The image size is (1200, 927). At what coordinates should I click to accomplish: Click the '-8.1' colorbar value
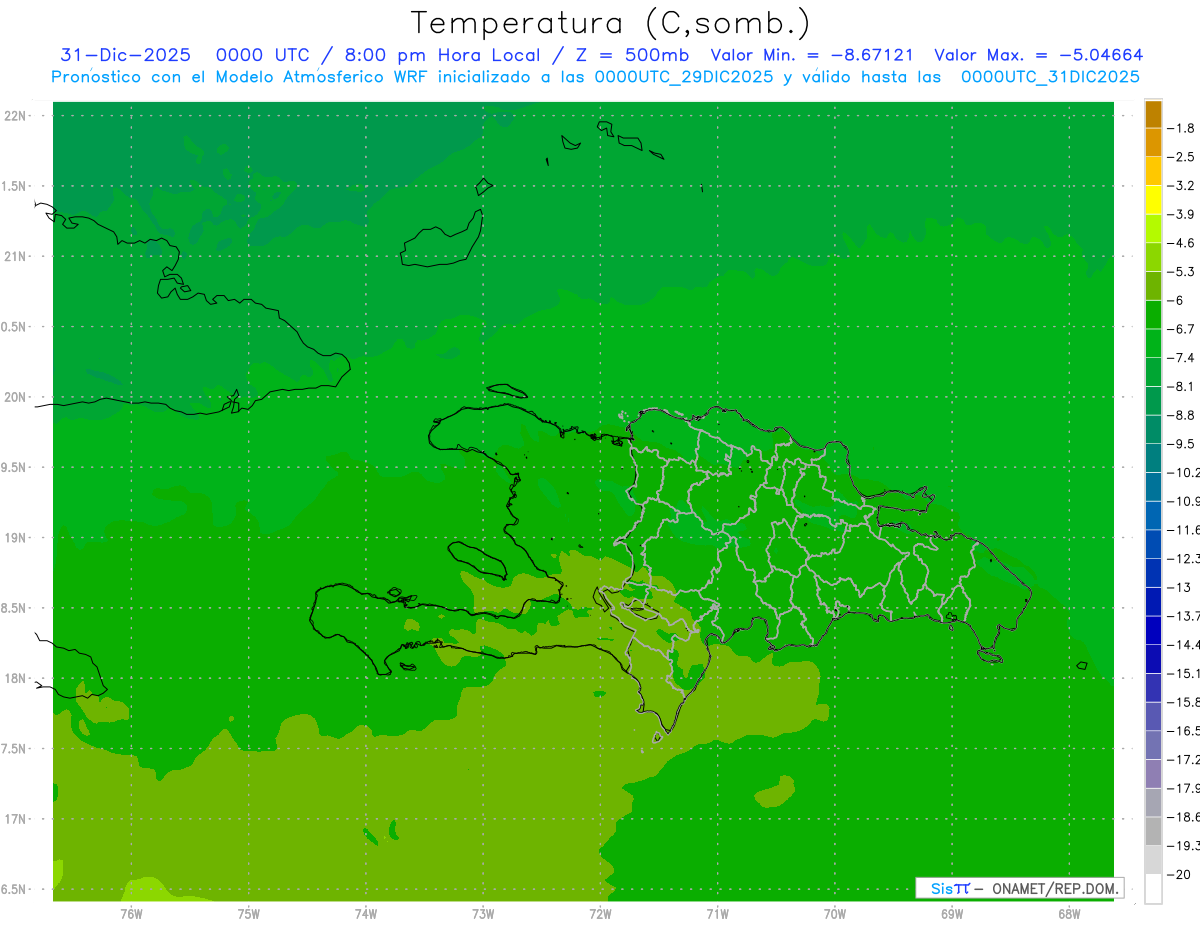1181,386
